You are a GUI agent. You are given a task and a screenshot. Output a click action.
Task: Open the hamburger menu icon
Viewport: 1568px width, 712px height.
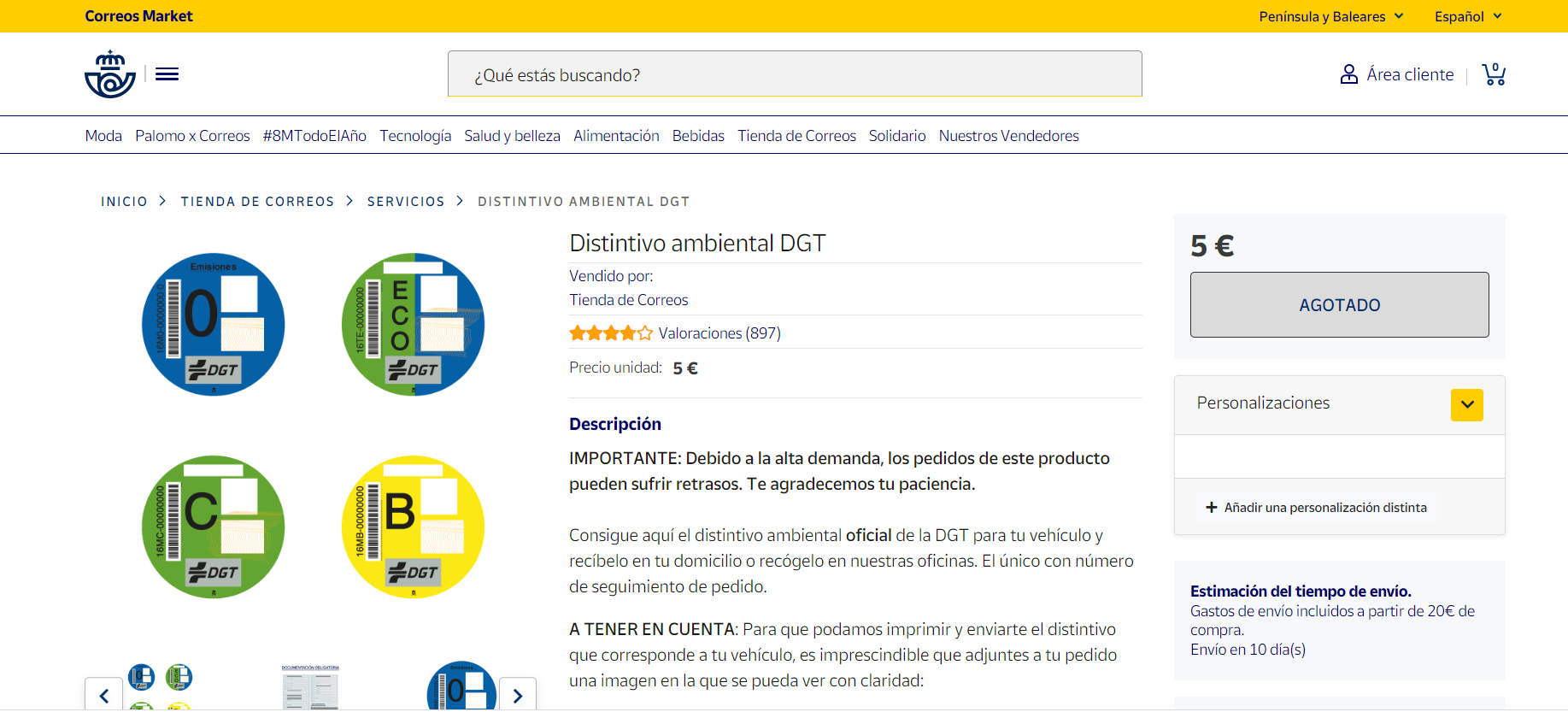(167, 74)
